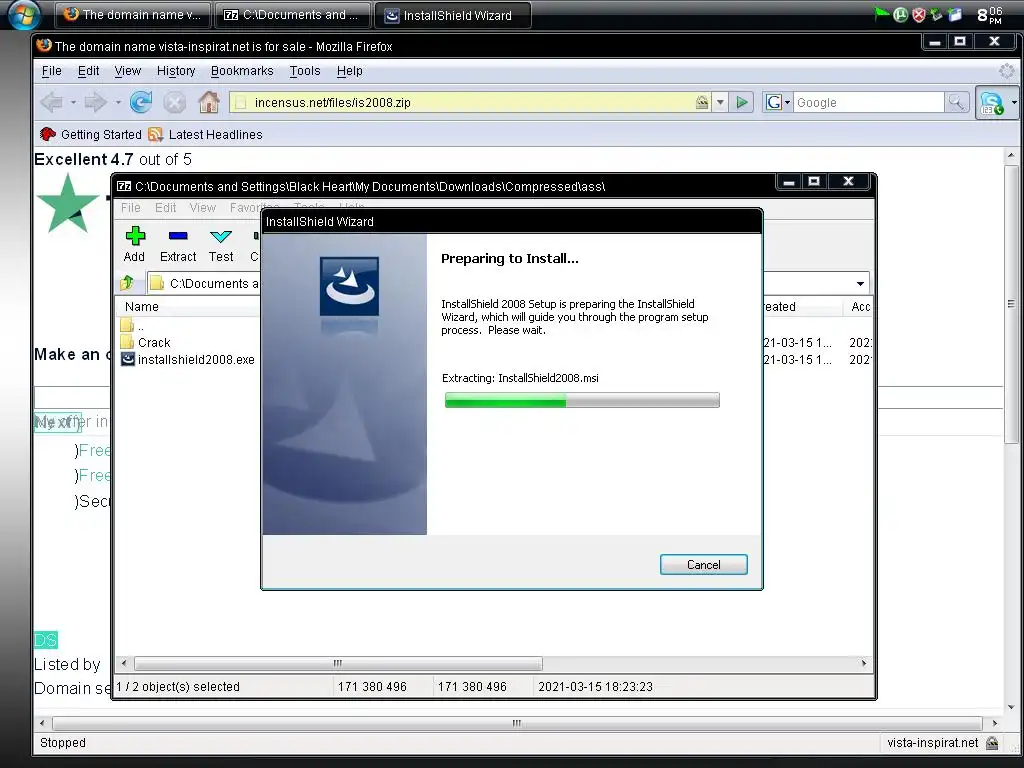This screenshot has height=768, width=1024.
Task: Click the 7-Zip 'Acc' column header
Action: [x=860, y=306]
